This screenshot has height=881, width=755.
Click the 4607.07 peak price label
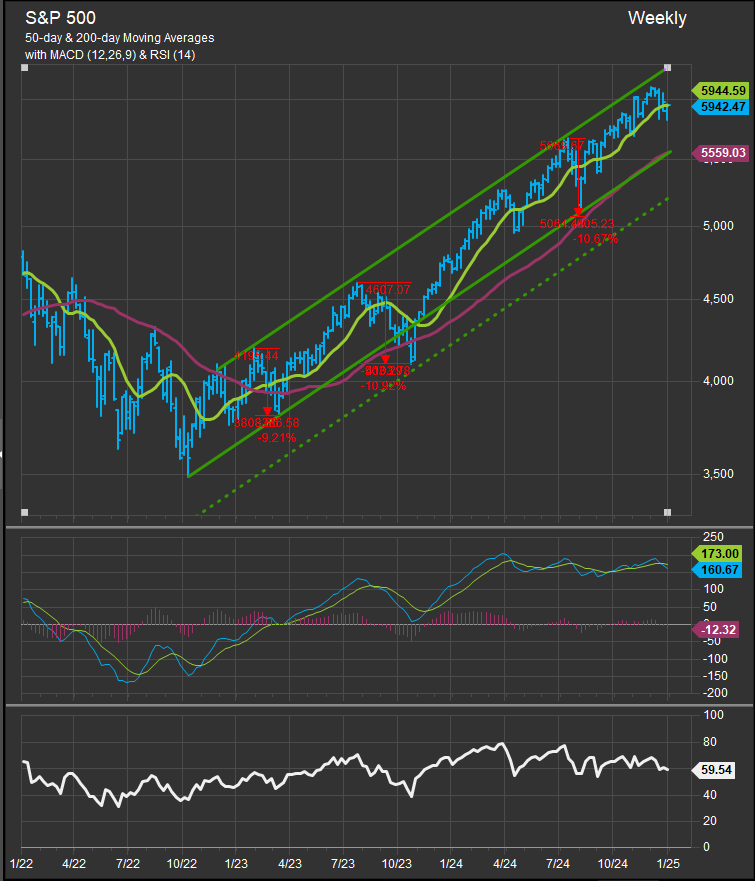point(388,290)
